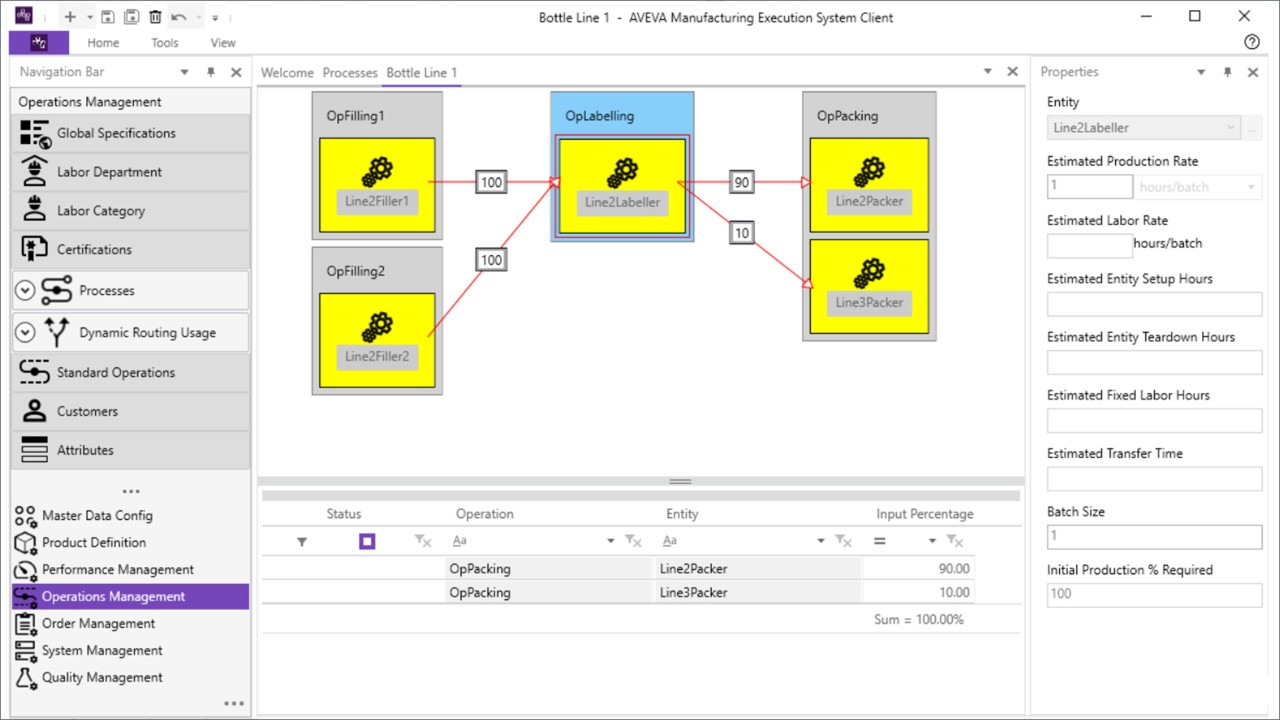Open the Quality Management module

102,678
